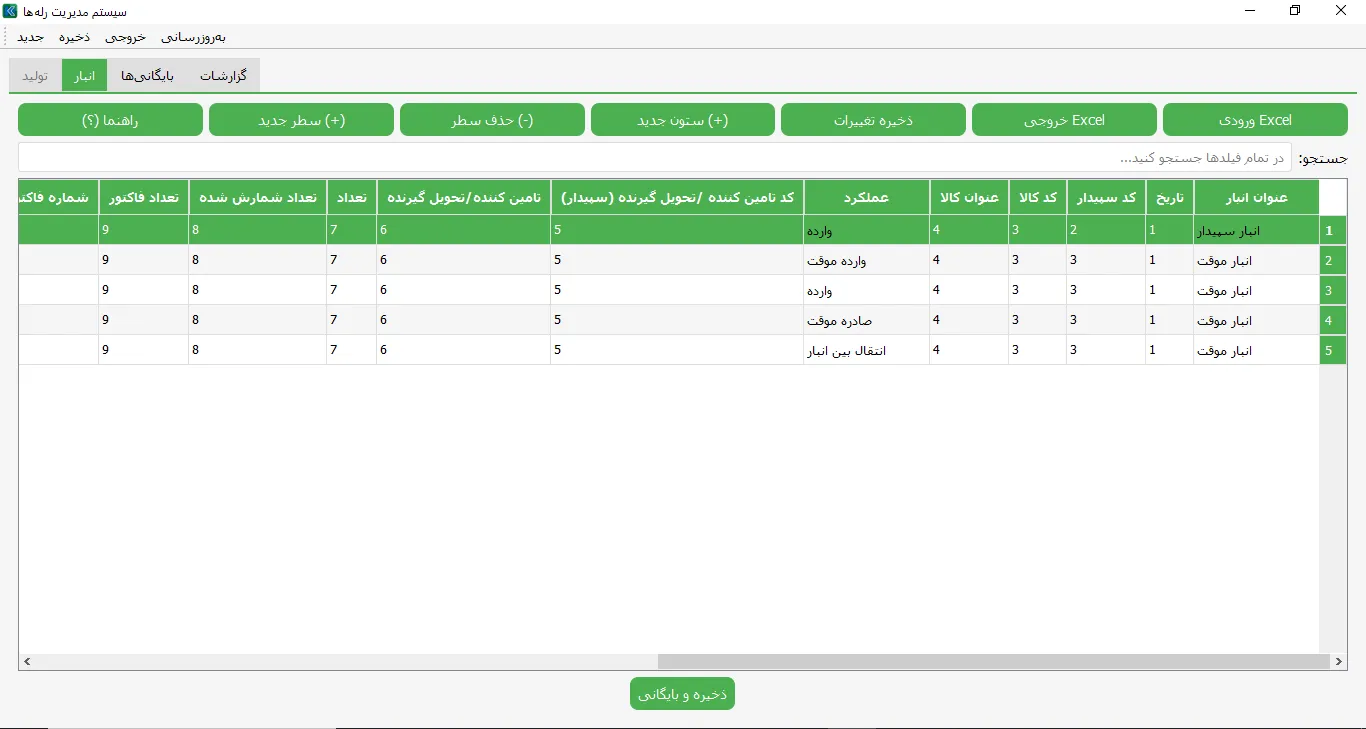
Task: Click the ذخیره و بایگانی button
Action: coord(682,694)
